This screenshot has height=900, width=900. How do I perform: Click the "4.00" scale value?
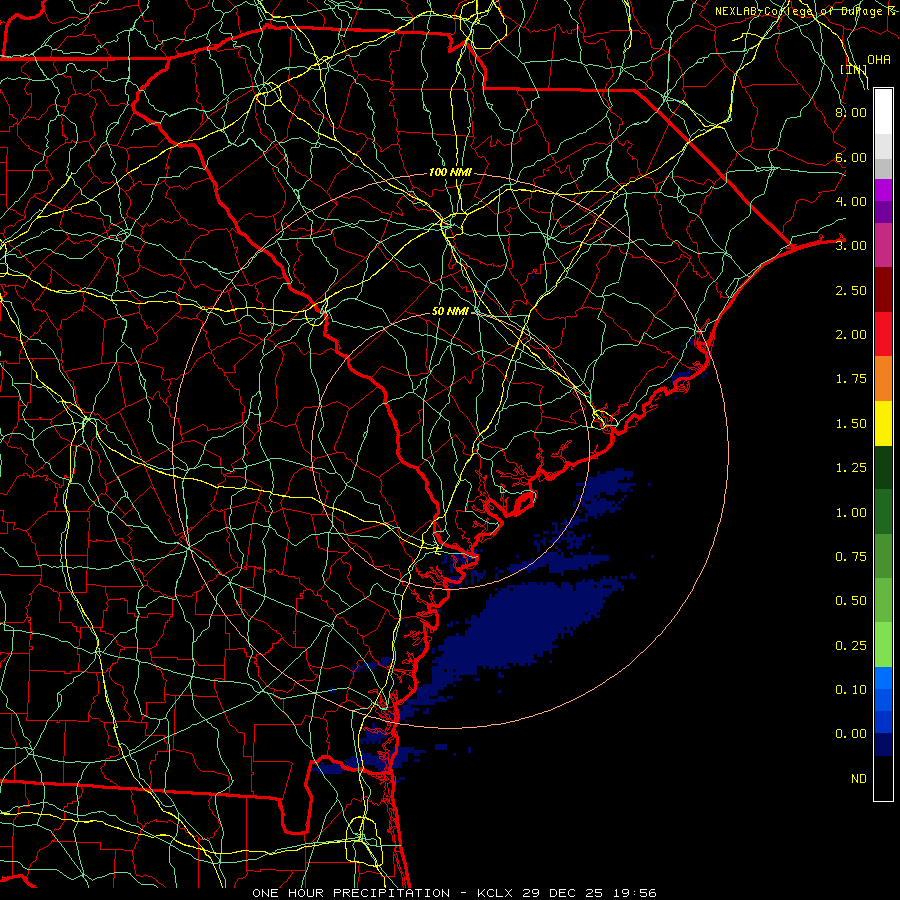851,201
